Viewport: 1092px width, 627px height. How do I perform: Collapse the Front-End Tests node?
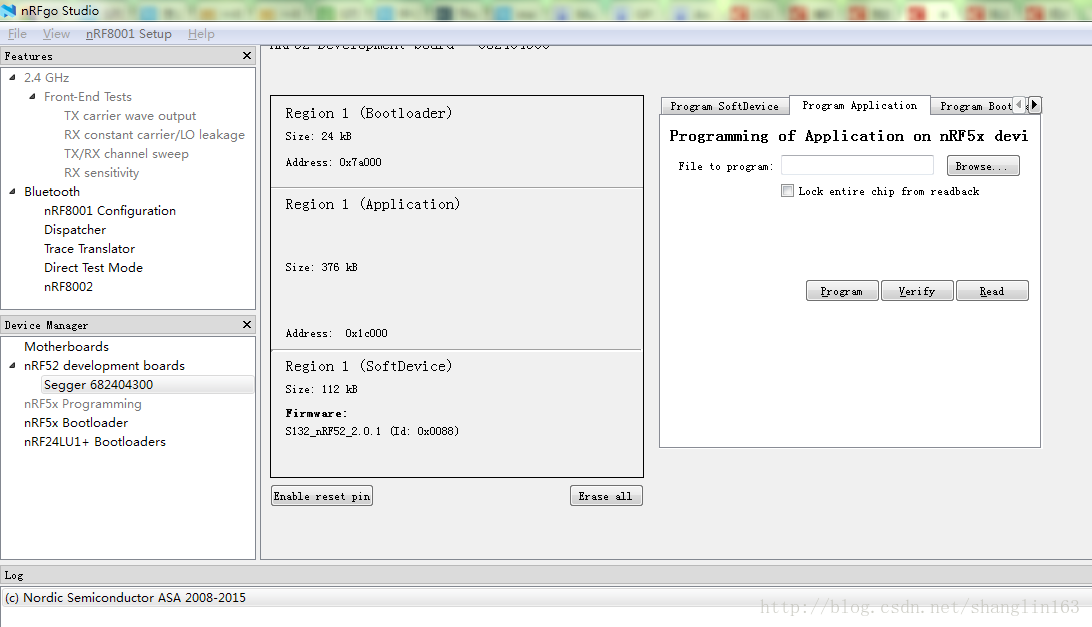(32, 96)
